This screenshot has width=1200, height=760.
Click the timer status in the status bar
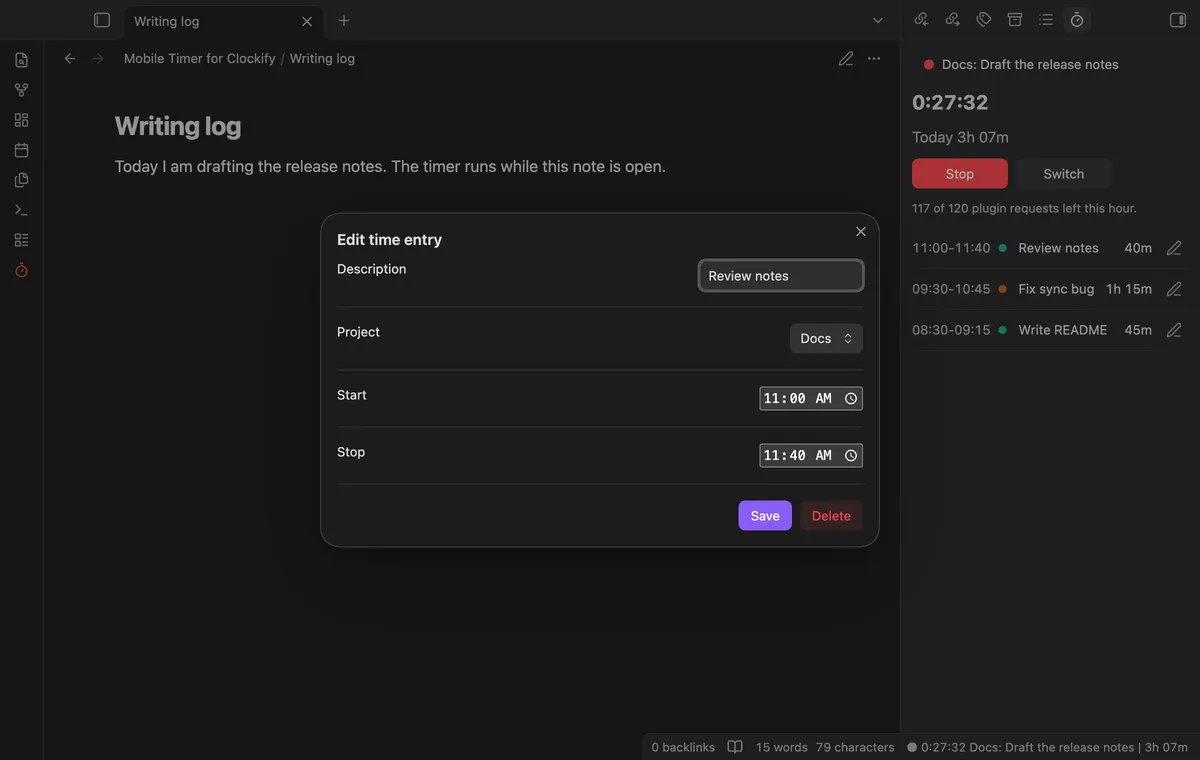tap(1047, 747)
